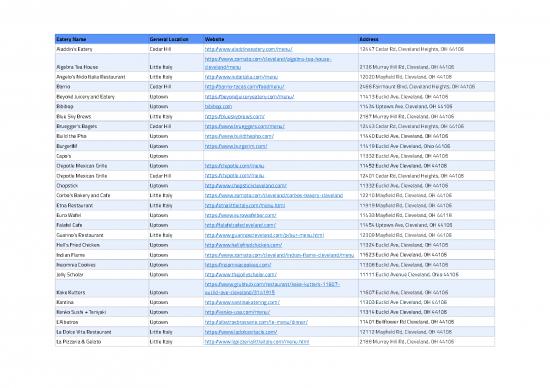Open La Dolce Vita Restaurant website link
The image size is (550, 388).
(241, 332)
